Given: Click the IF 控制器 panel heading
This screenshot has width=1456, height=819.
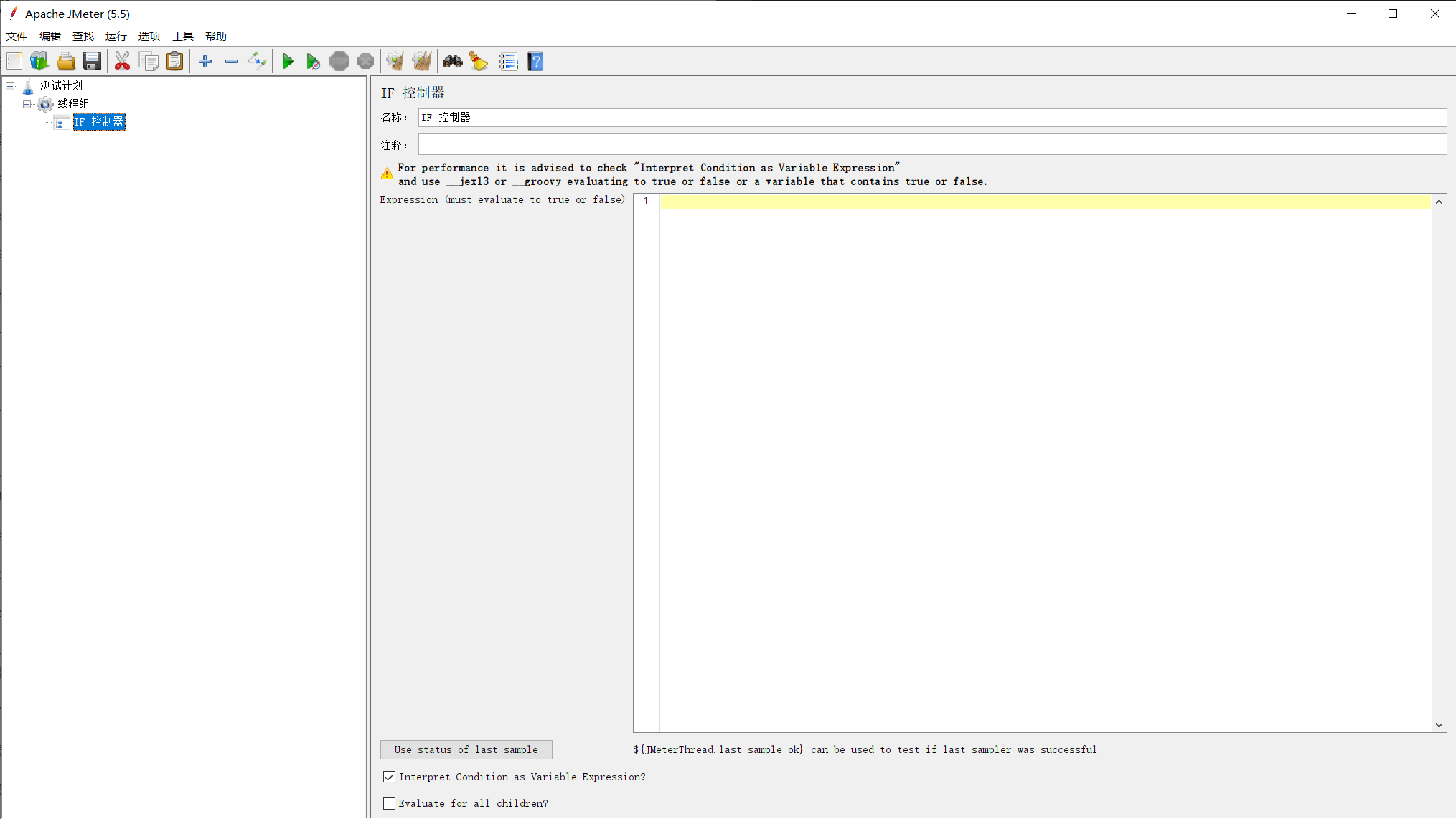Looking at the screenshot, I should click(413, 93).
